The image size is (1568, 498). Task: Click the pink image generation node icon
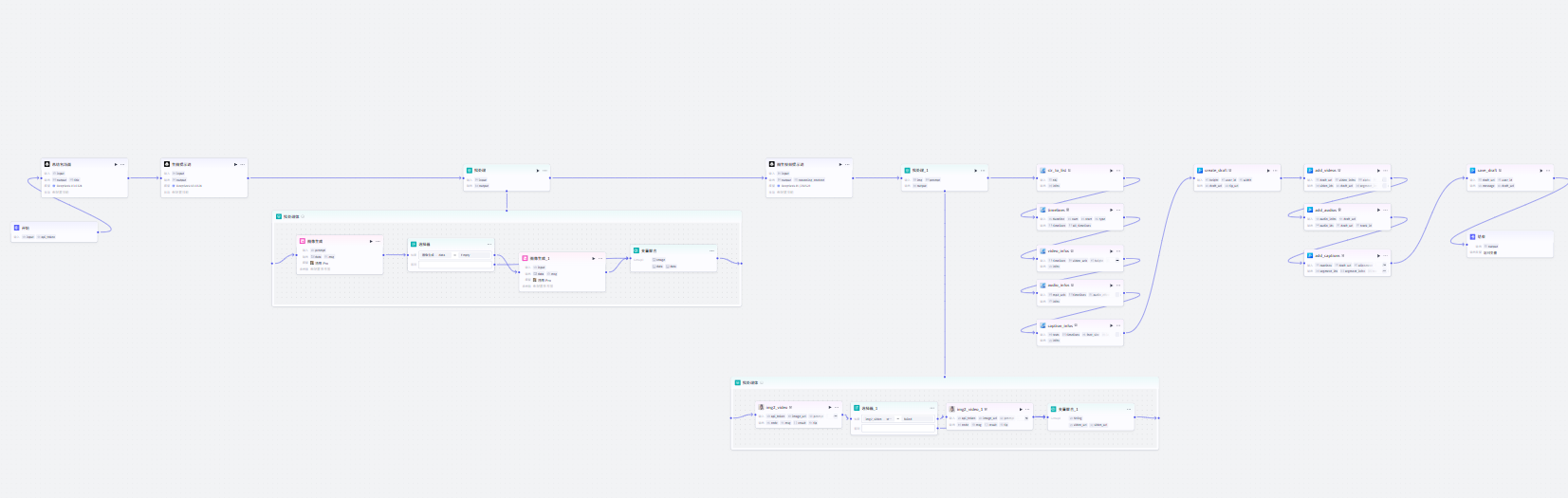[x=303, y=241]
